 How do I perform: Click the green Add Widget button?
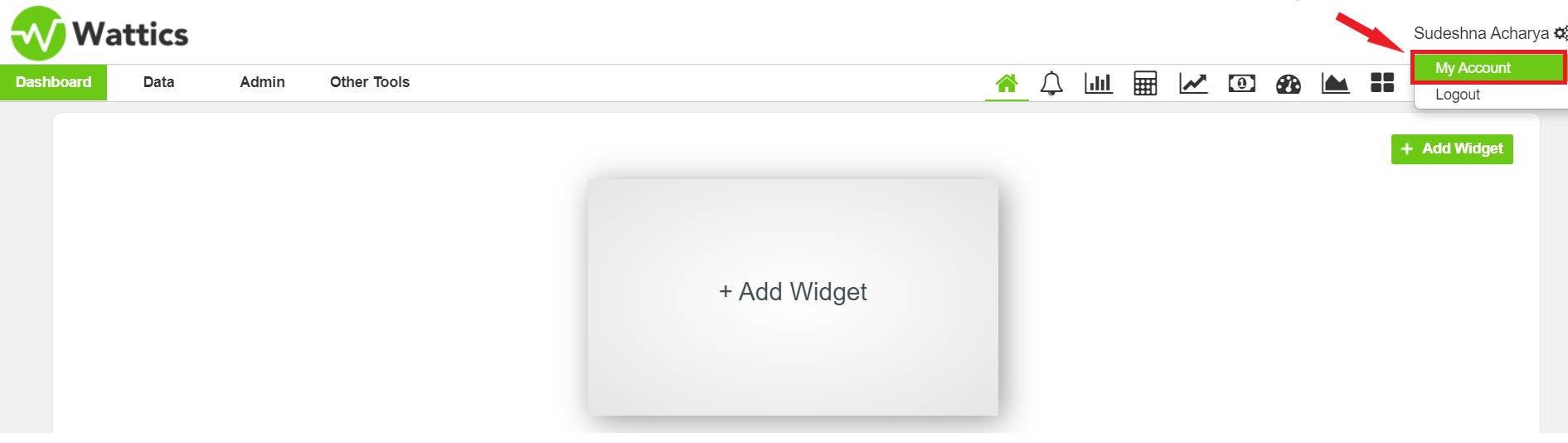pyautogui.click(x=1452, y=149)
